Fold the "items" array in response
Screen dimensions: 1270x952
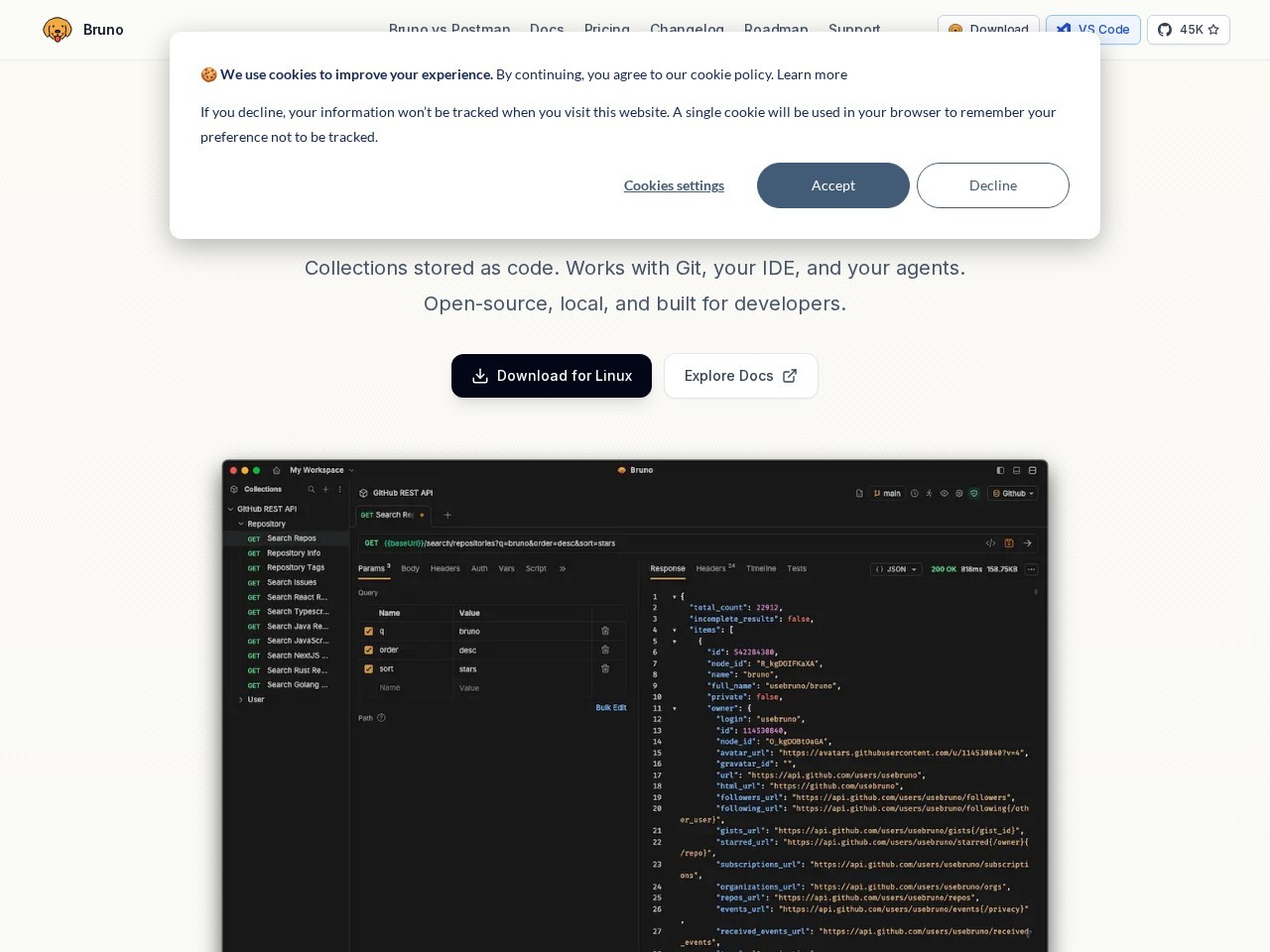pyautogui.click(x=675, y=630)
